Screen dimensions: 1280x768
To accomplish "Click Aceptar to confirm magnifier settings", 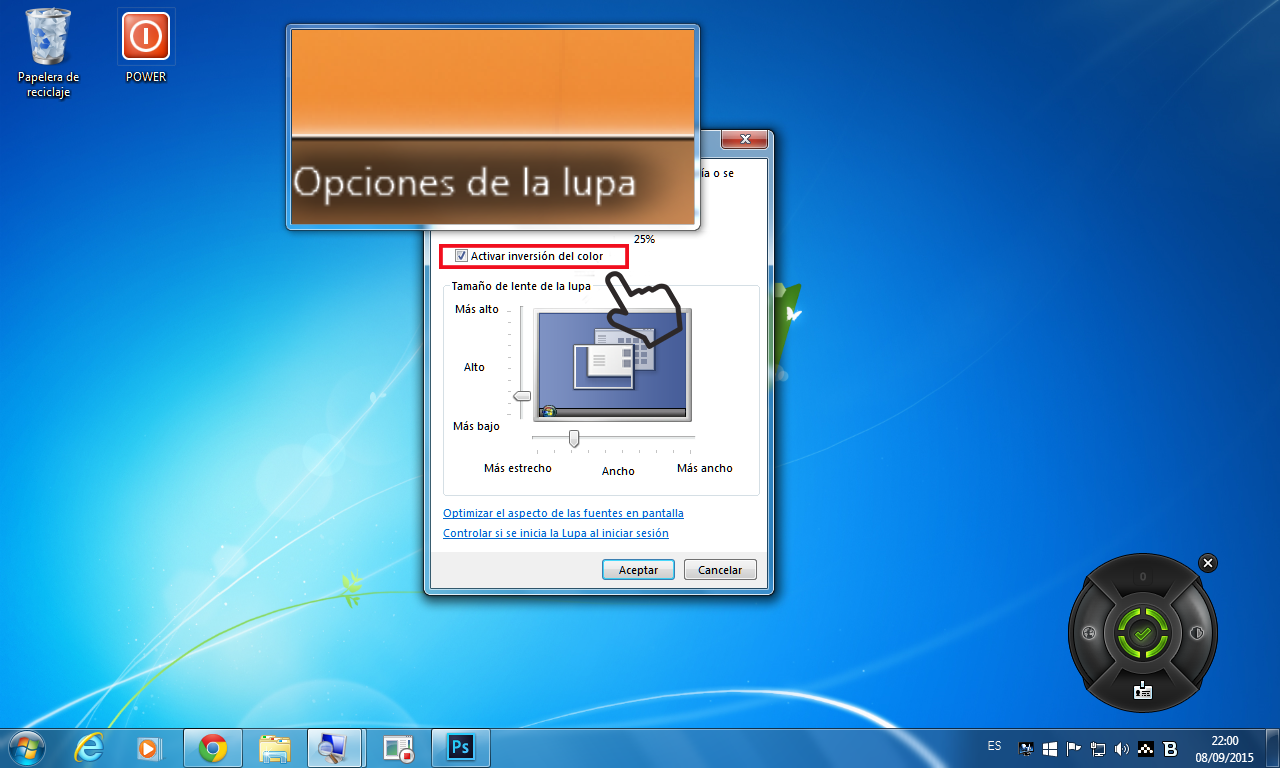I will tap(637, 569).
